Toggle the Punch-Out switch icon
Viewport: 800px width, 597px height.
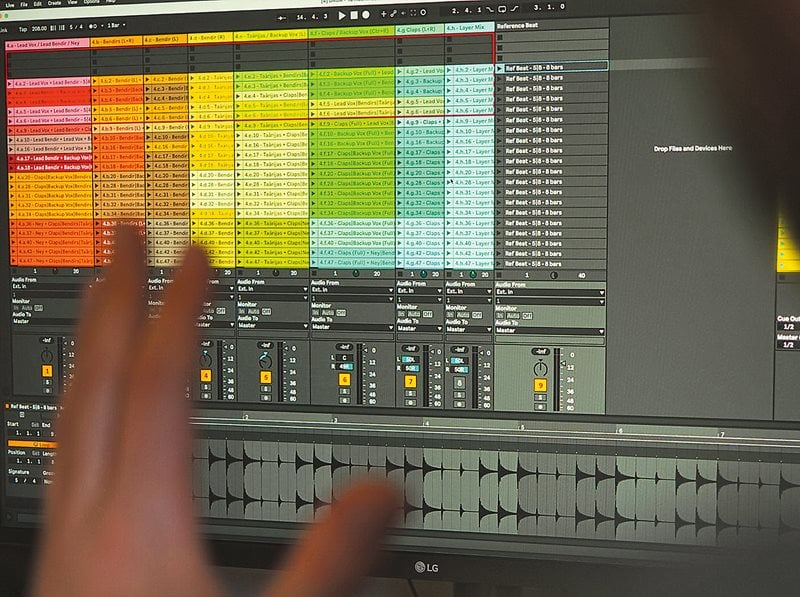(514, 9)
